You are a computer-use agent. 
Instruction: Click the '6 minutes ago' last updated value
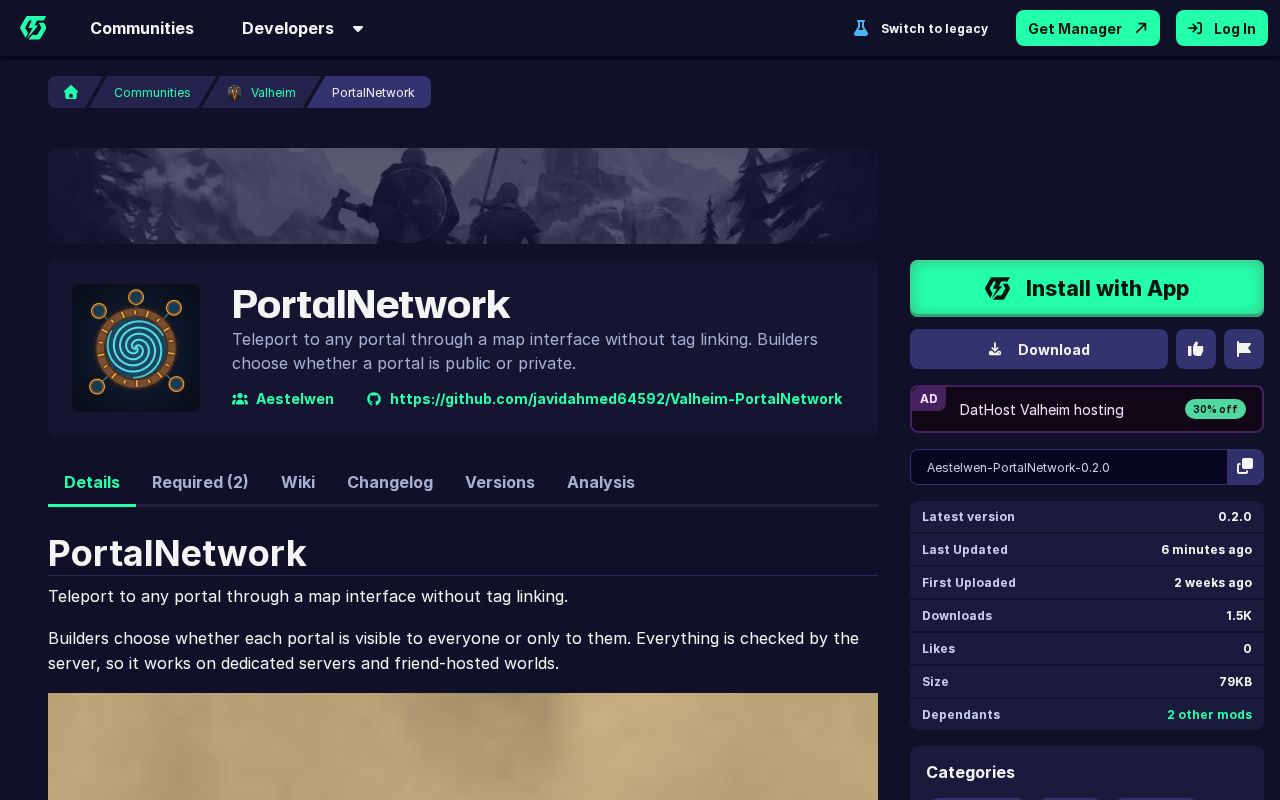(x=1206, y=550)
